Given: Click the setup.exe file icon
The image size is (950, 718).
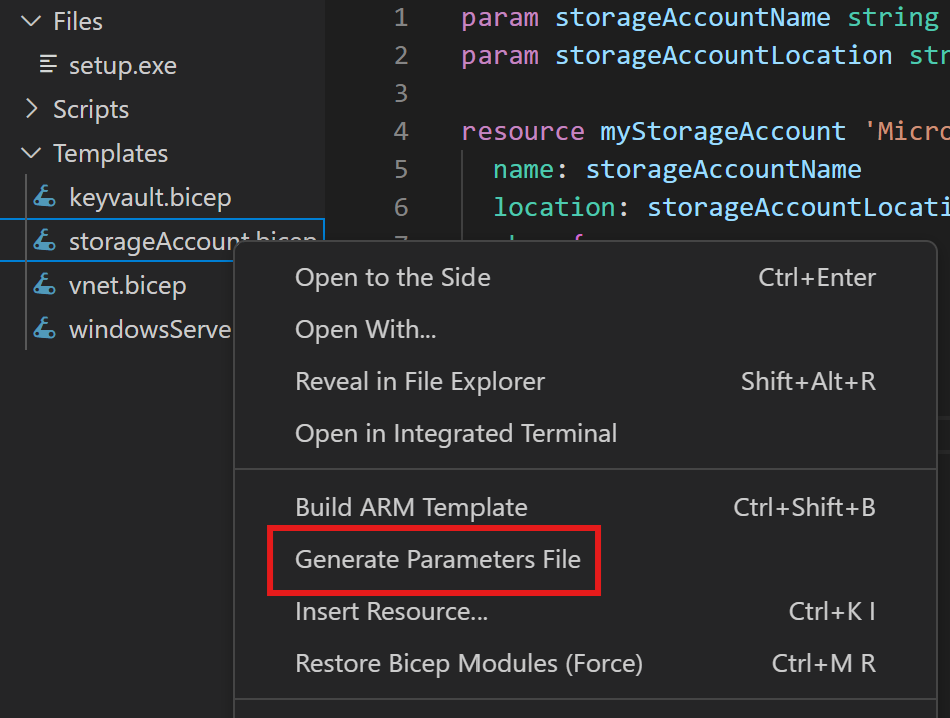Looking at the screenshot, I should 48,66.
